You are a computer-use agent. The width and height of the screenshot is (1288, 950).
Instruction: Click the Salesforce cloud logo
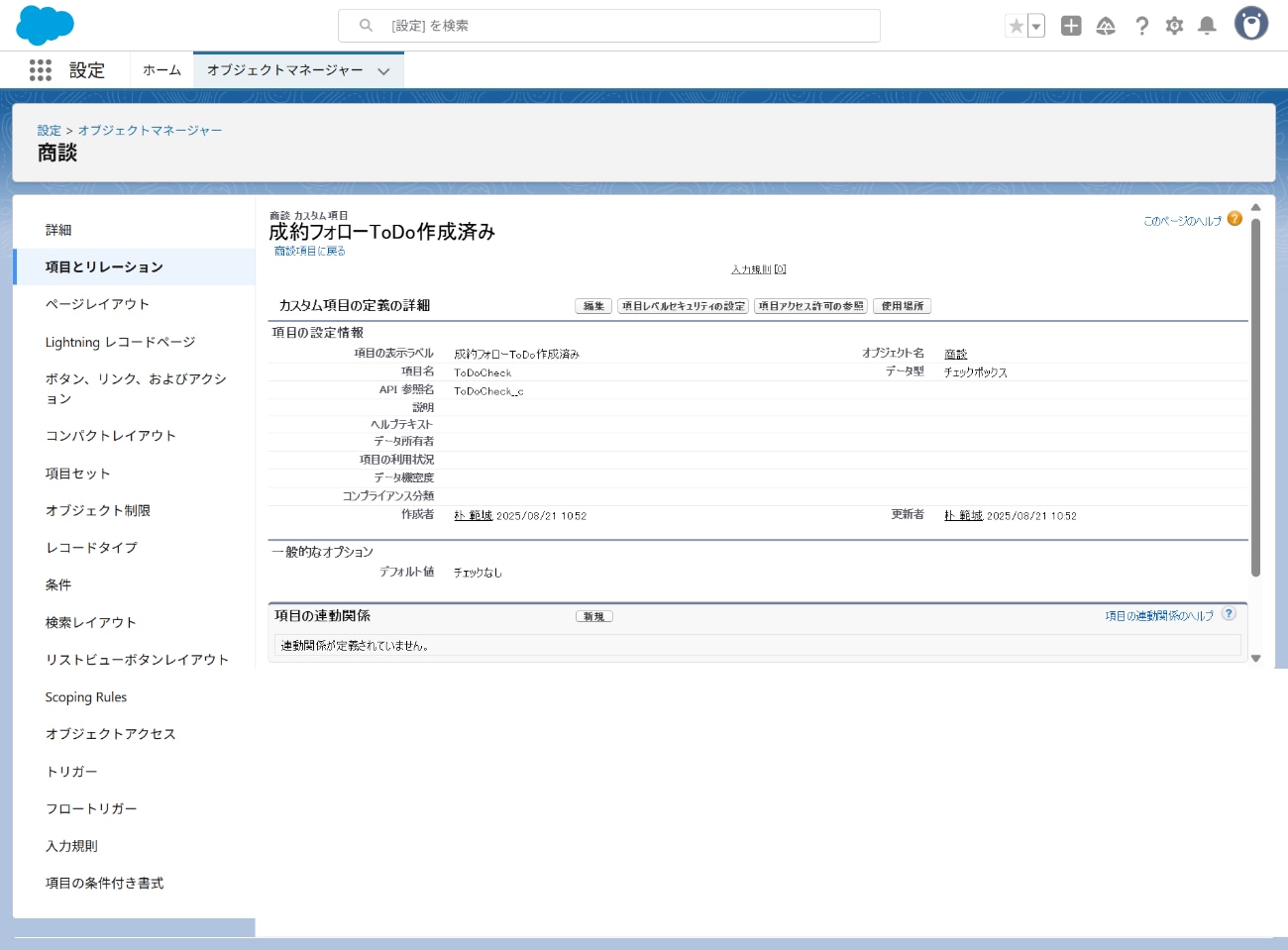[x=45, y=25]
